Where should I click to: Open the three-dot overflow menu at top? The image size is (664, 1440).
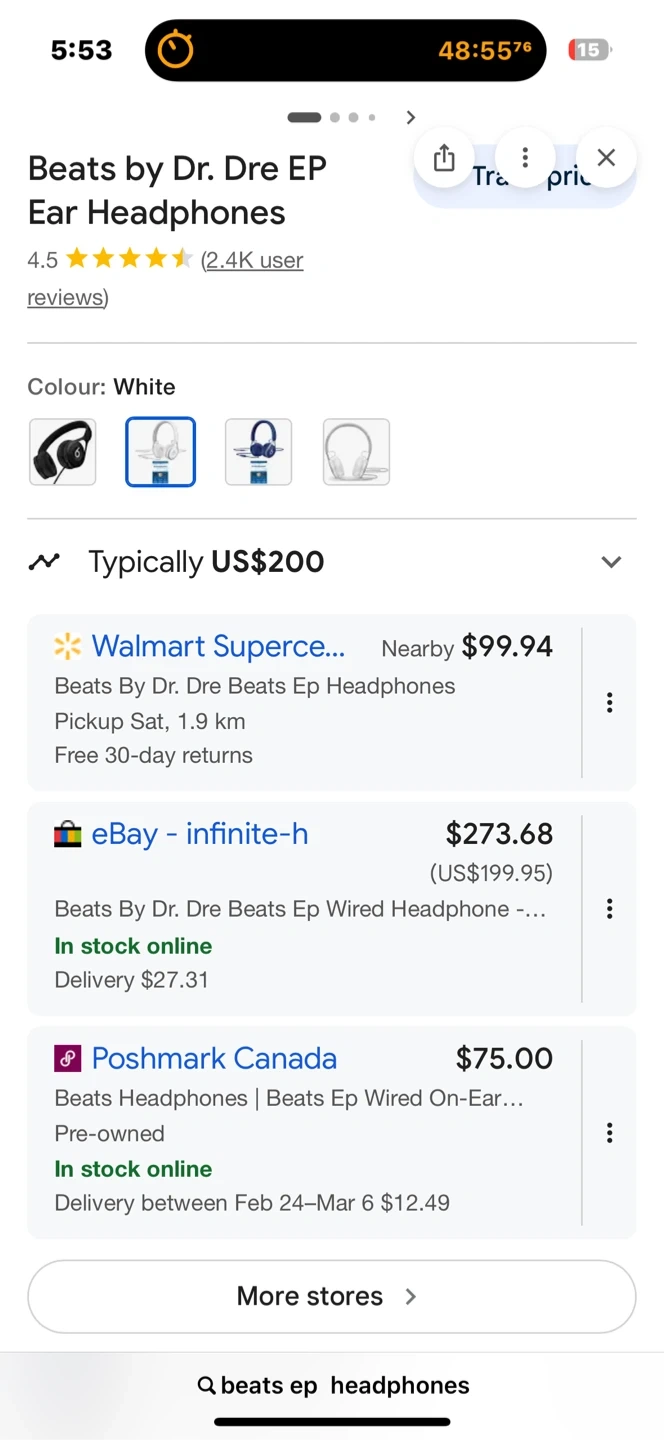pyautogui.click(x=525, y=158)
